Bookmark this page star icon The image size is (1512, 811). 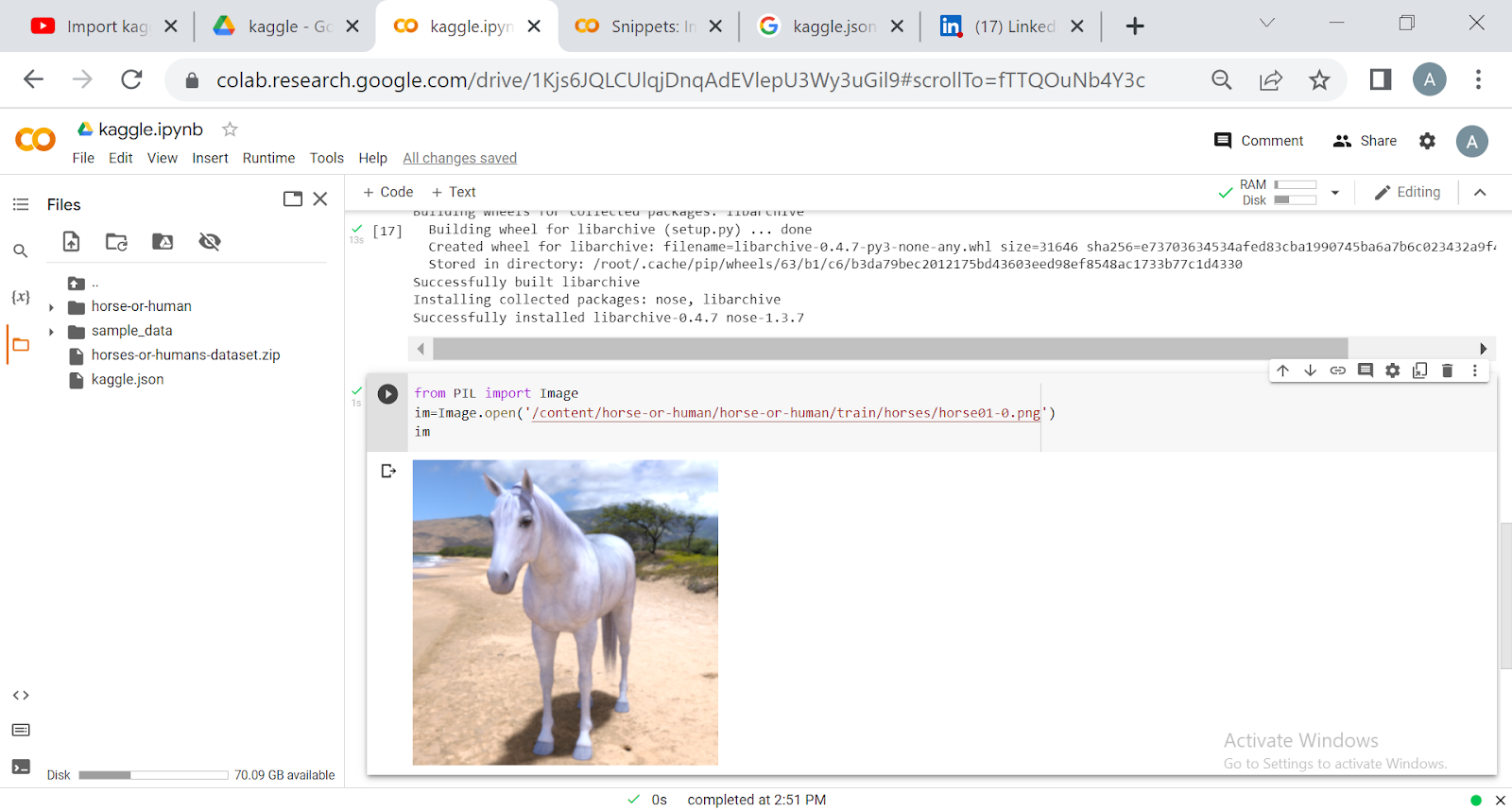click(x=1319, y=80)
